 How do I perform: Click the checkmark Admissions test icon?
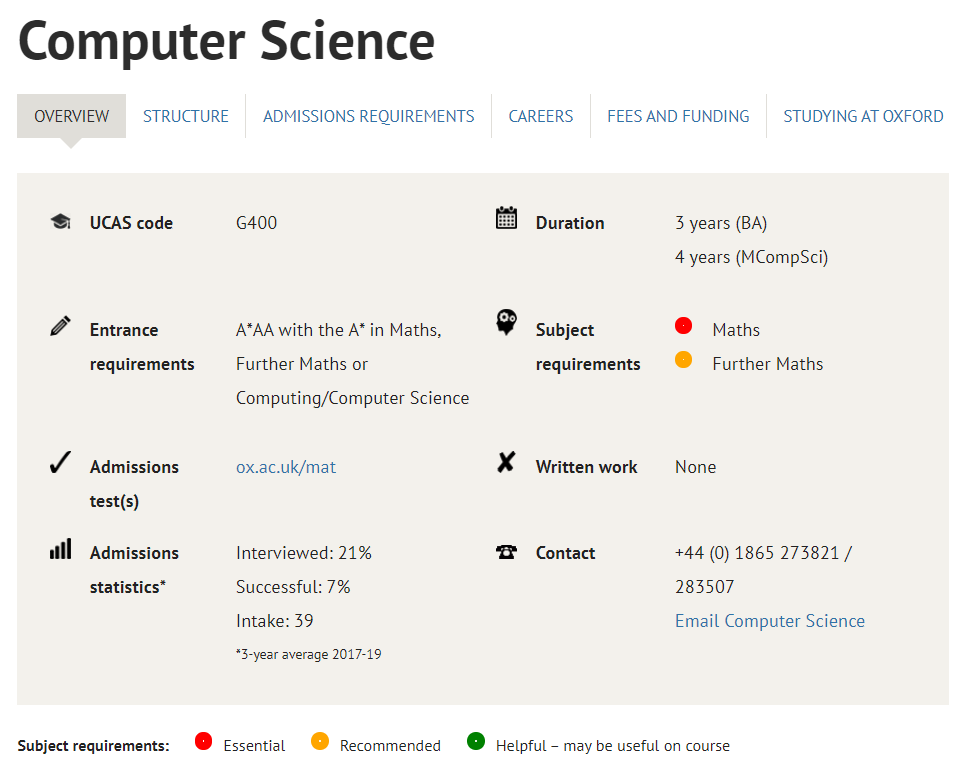(x=60, y=462)
